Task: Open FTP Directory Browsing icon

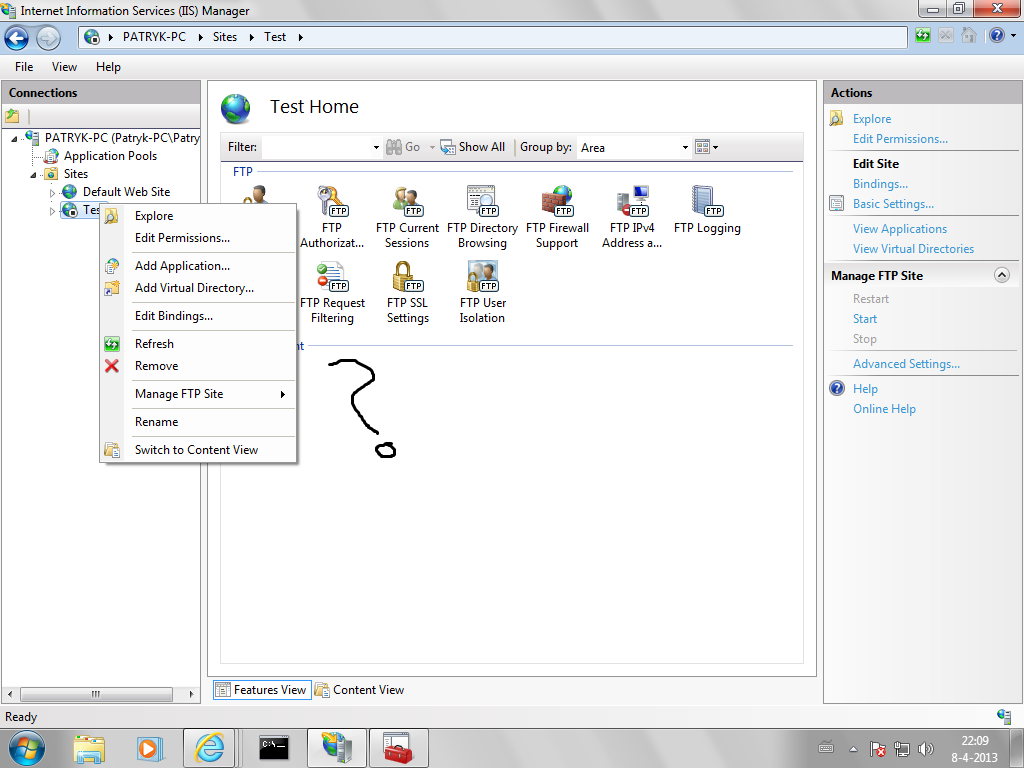Action: (482, 217)
